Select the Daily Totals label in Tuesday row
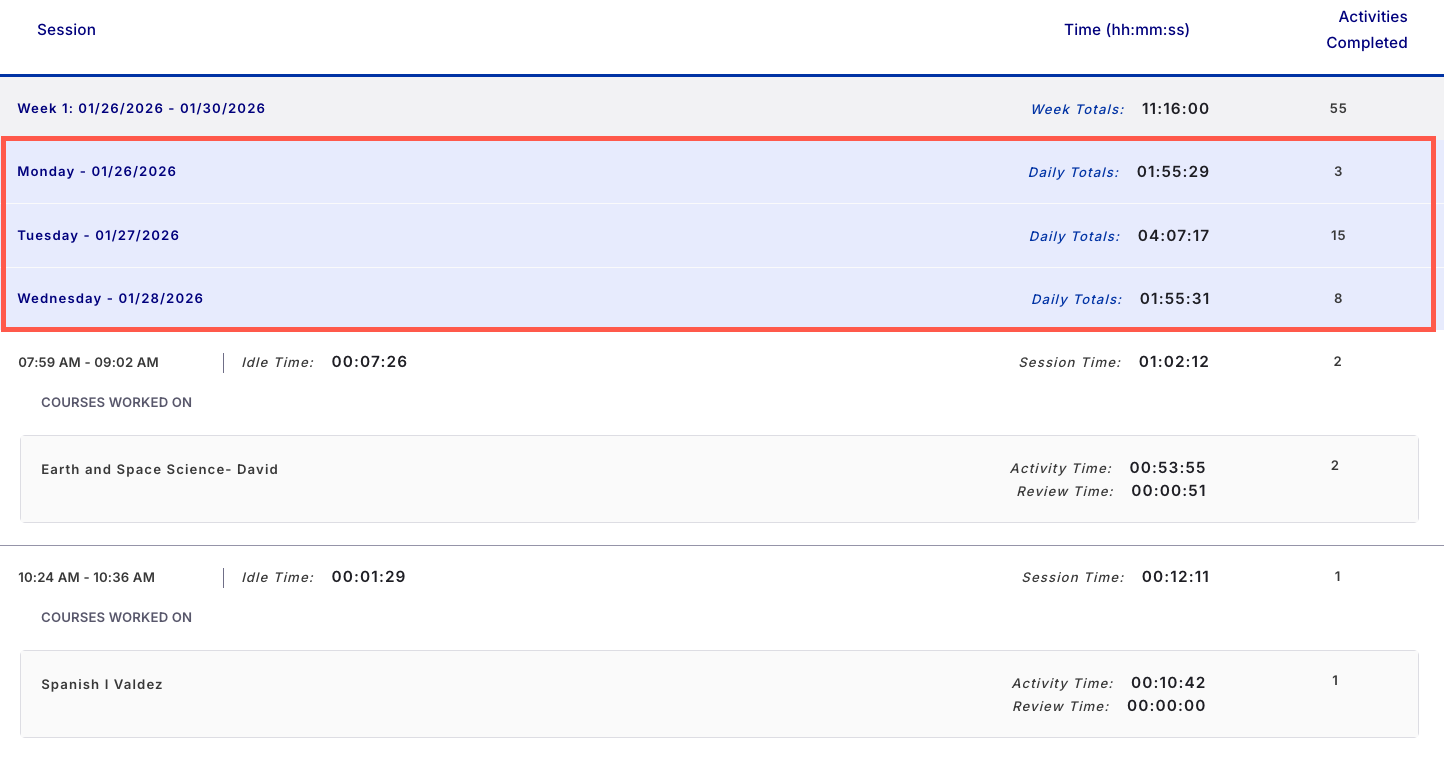1444x760 pixels. tap(1074, 237)
